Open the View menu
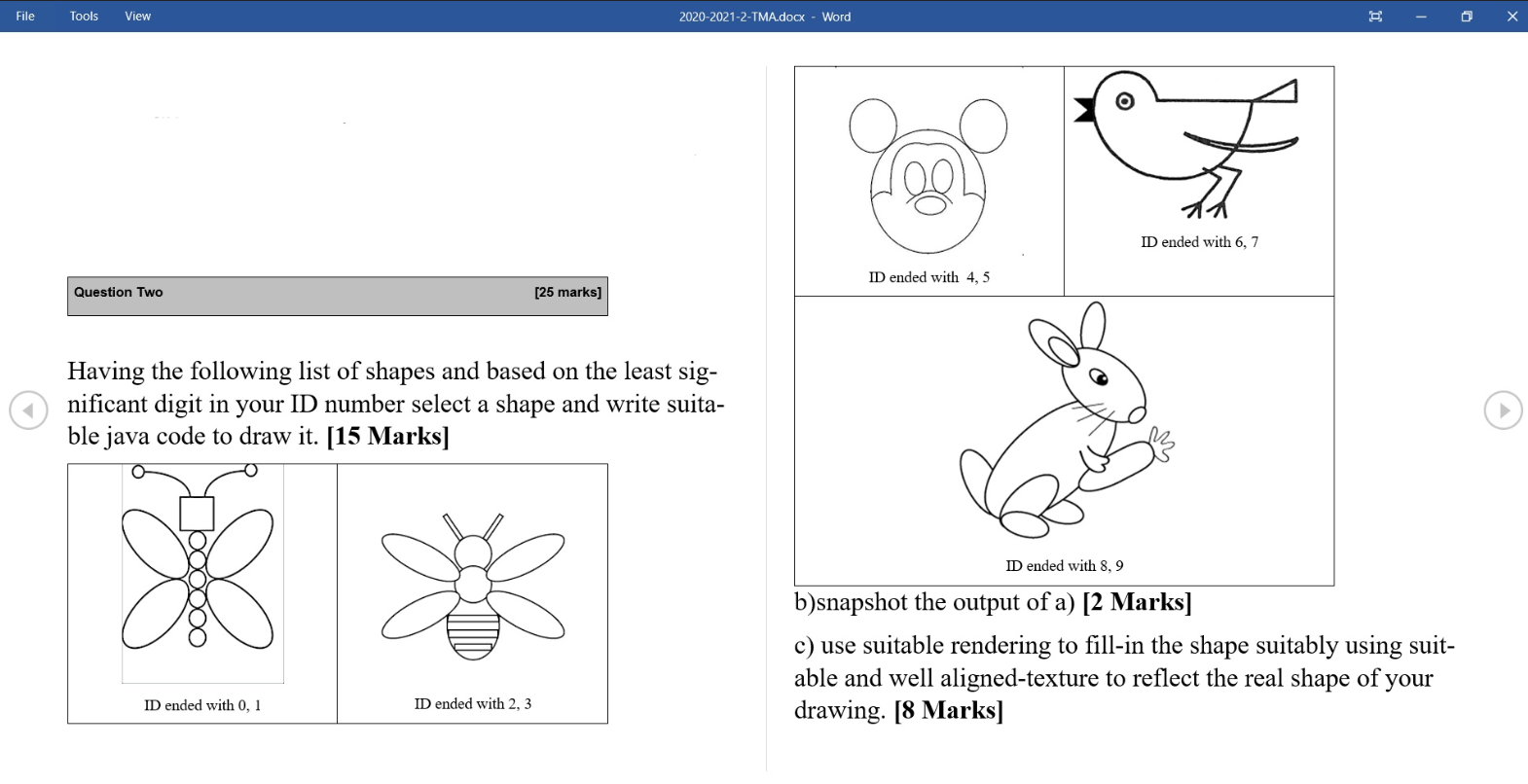The width and height of the screenshot is (1528, 784). [x=137, y=16]
